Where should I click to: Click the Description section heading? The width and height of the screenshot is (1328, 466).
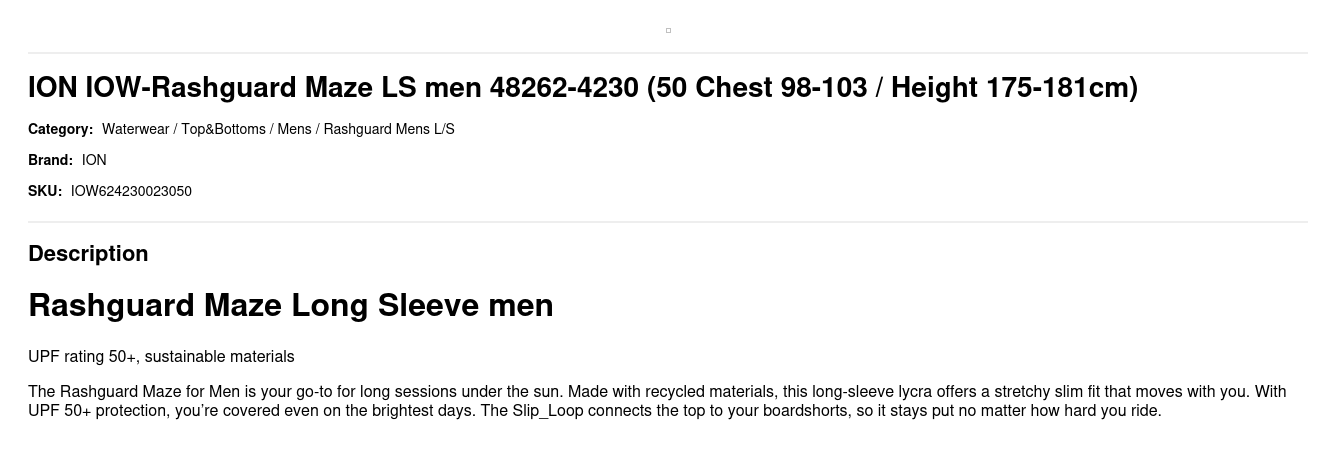point(88,254)
